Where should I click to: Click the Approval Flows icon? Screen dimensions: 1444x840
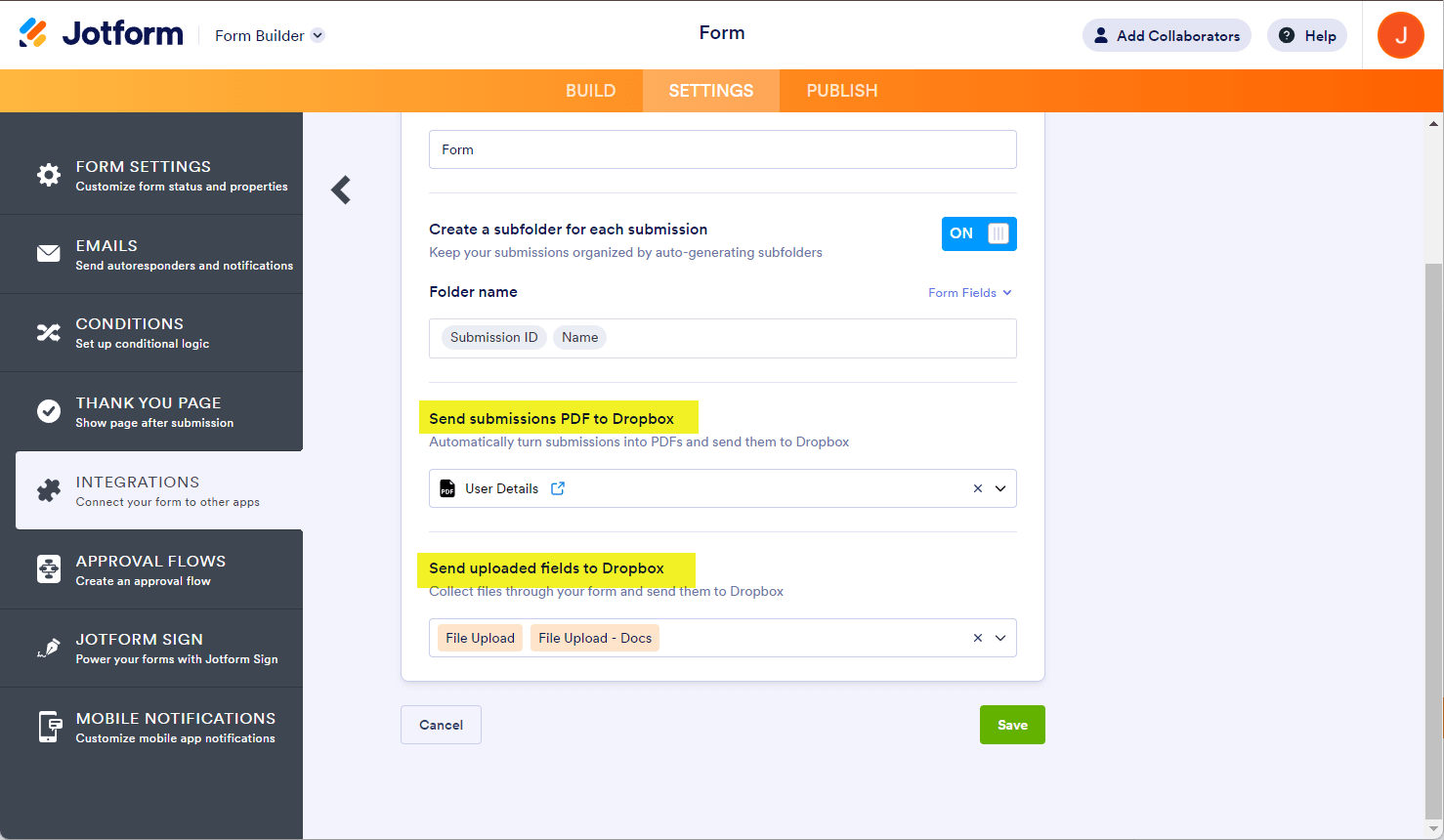pos(49,569)
